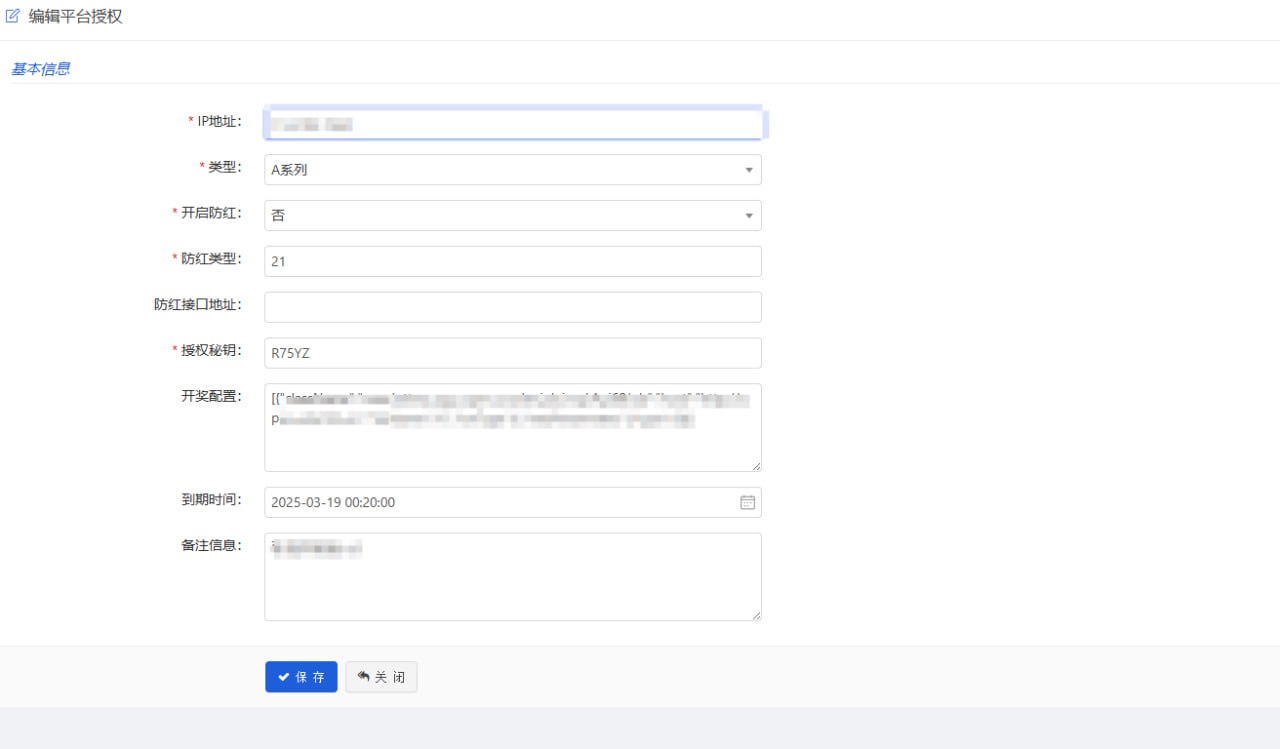Click the 编辑平台授权 page title

coord(76,16)
